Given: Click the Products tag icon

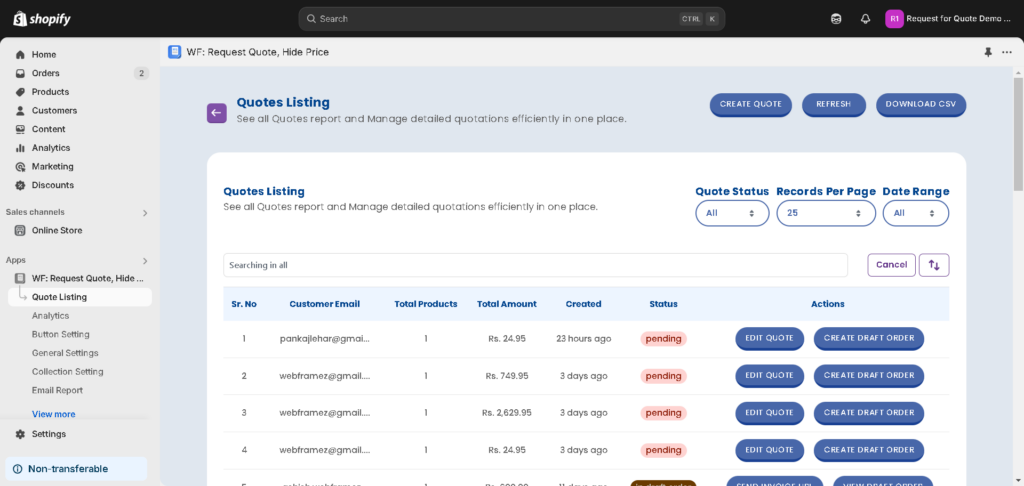Looking at the screenshot, I should click(20, 92).
